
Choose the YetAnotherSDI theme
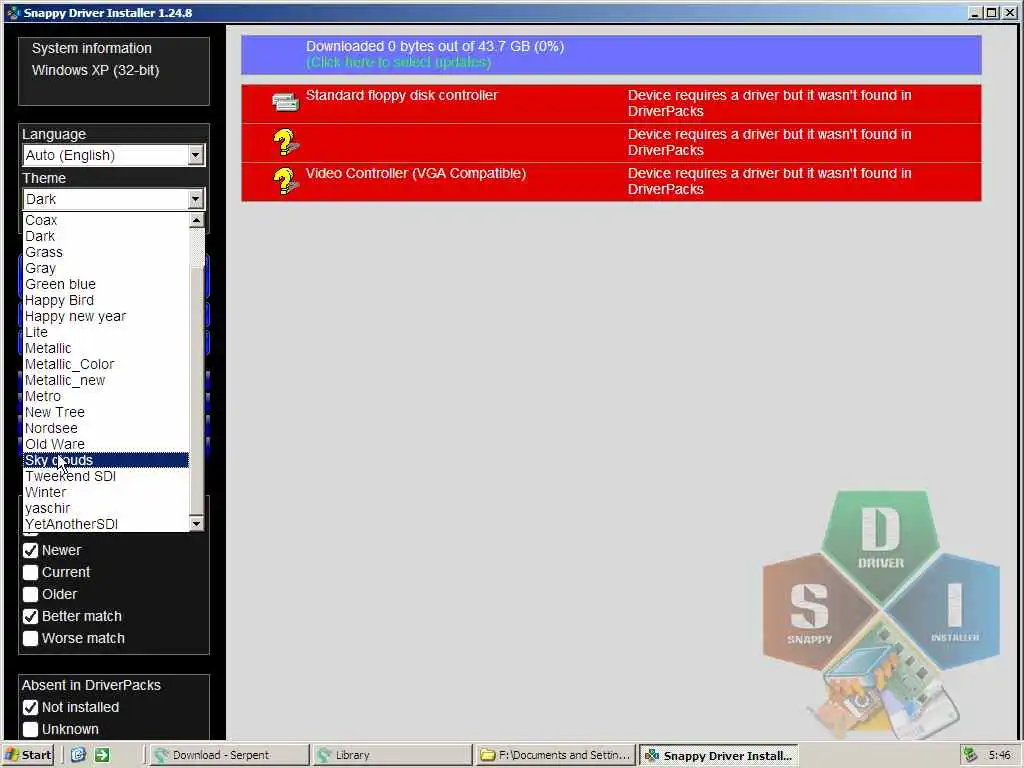tap(106, 524)
